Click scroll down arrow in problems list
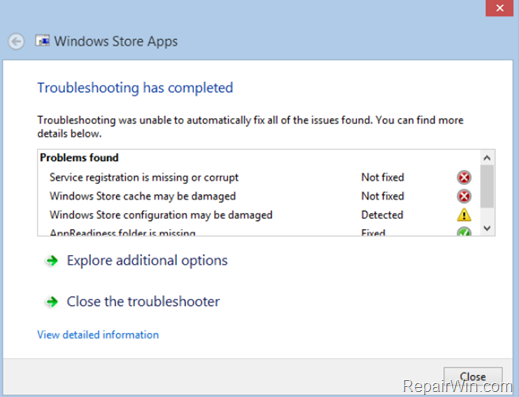Screen dimensions: 519x397 coord(487,228)
